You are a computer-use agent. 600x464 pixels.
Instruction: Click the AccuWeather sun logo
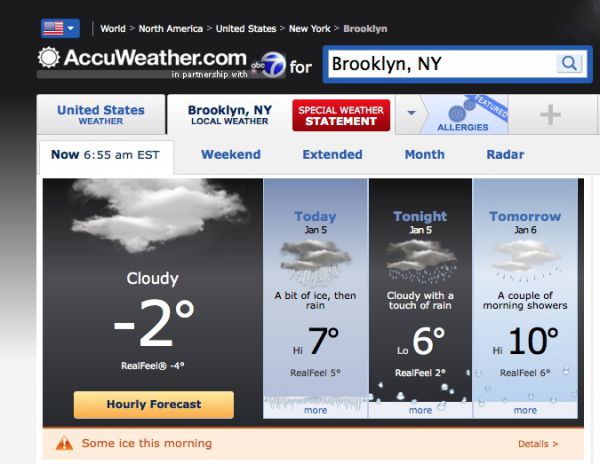49,58
